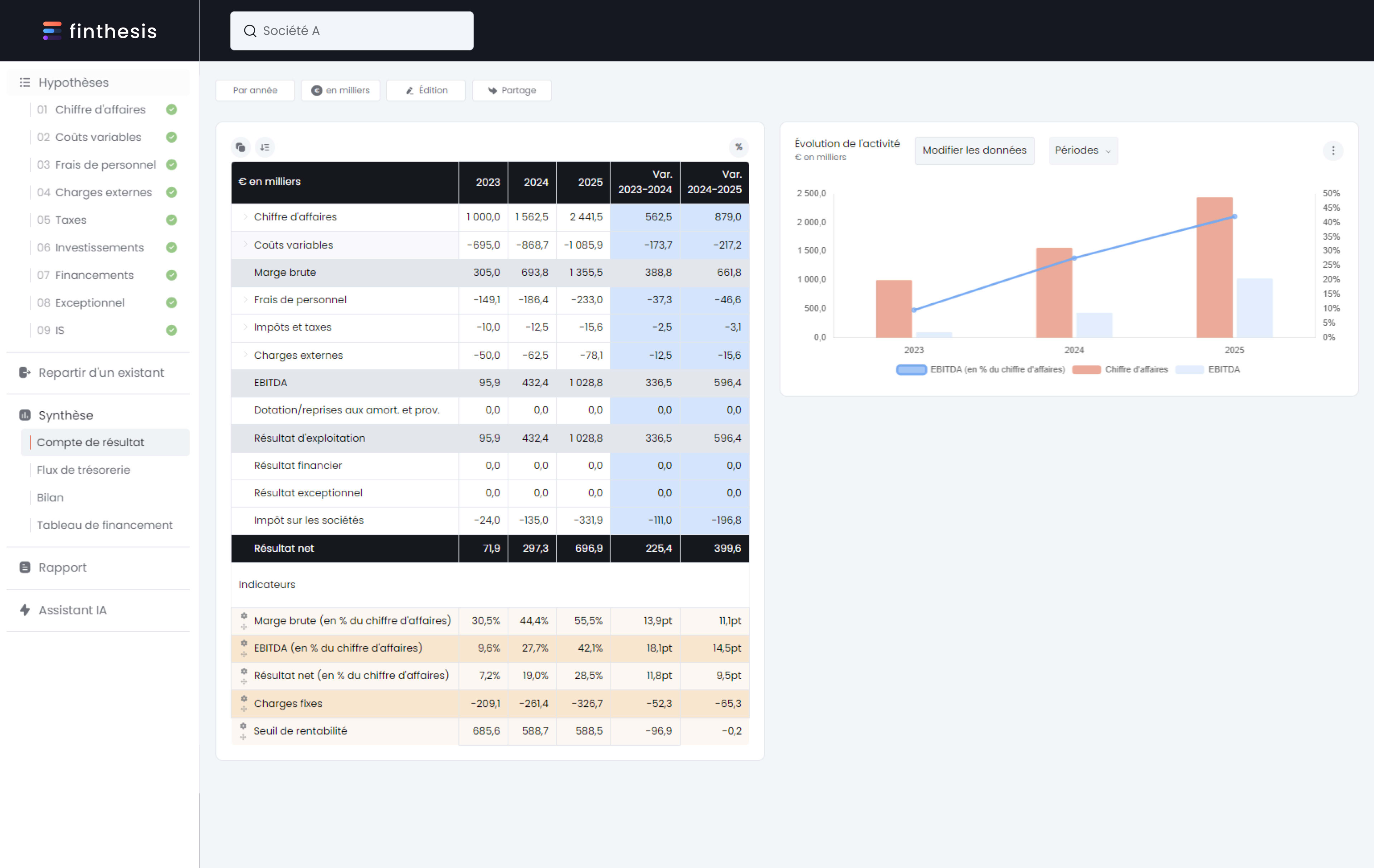Click gear icon of Marge brute indicator
The width and height of the screenshot is (1374, 868).
click(x=244, y=616)
